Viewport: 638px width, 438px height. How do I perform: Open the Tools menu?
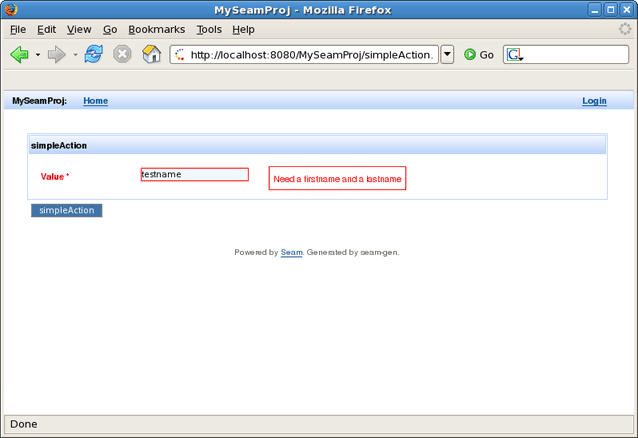coord(209,30)
